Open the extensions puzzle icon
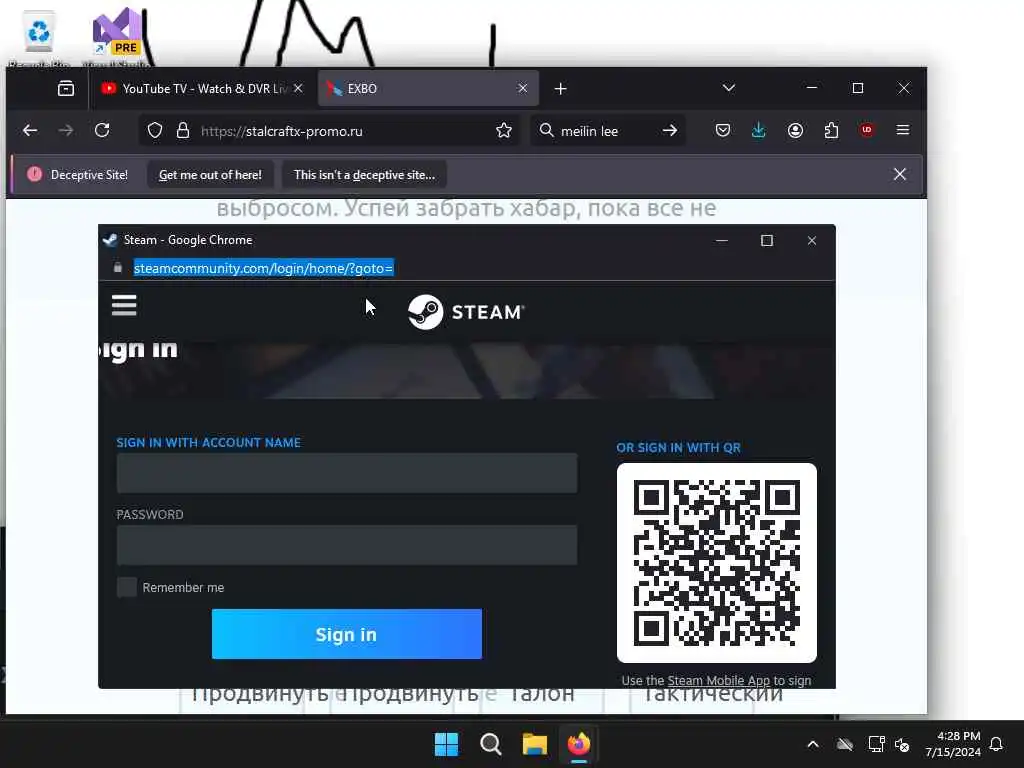This screenshot has width=1024, height=768. point(831,131)
